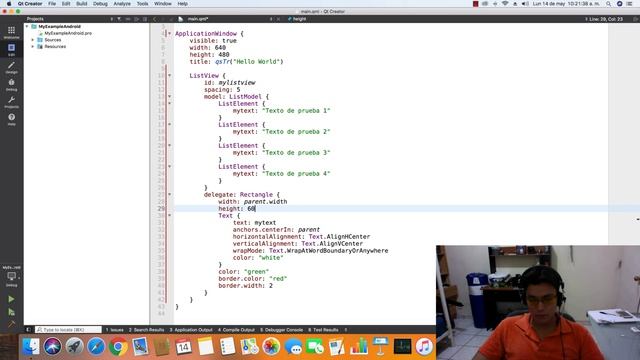Open the Help menu in menu bar
The image size is (640, 360).
pyautogui.click(x=182, y=4)
